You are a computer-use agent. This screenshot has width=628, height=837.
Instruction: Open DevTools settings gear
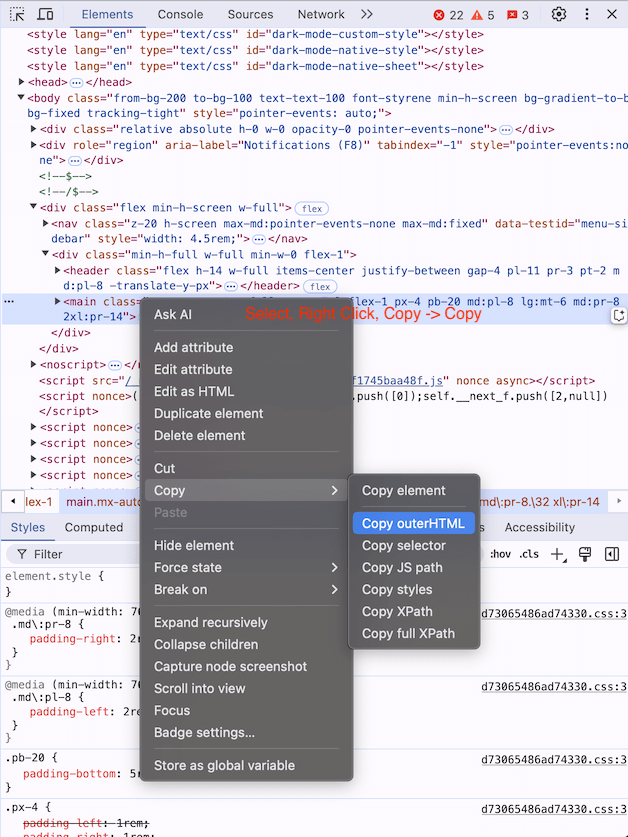(559, 14)
